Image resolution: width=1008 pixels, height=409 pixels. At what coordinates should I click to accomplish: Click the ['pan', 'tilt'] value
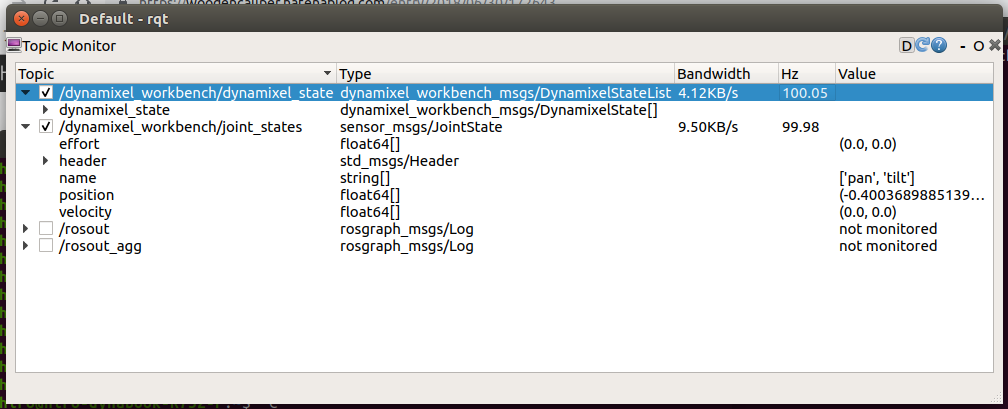tap(876, 178)
